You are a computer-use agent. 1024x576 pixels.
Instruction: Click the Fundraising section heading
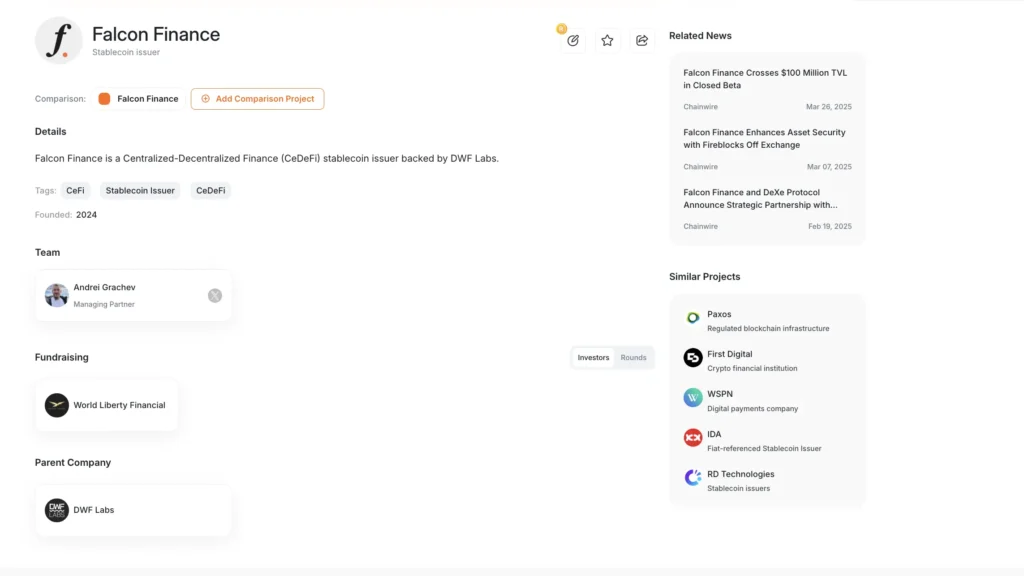[x=61, y=357]
